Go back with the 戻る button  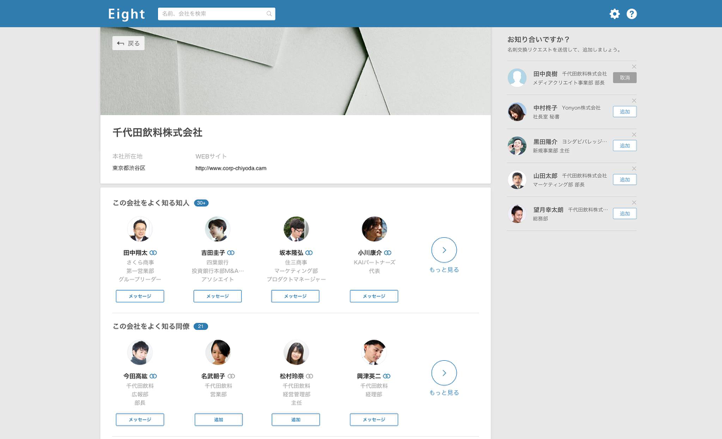[128, 43]
